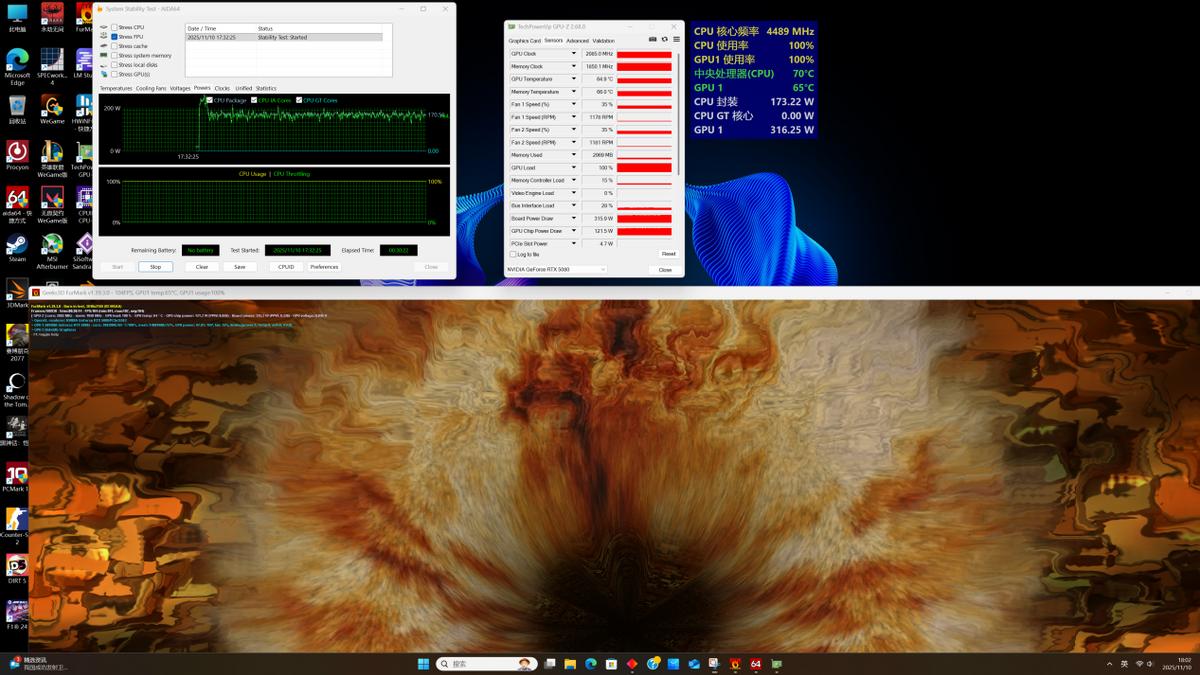Viewport: 1200px width, 675px height.
Task: Open MSI Afterburner desktop shortcut
Action: pos(52,251)
